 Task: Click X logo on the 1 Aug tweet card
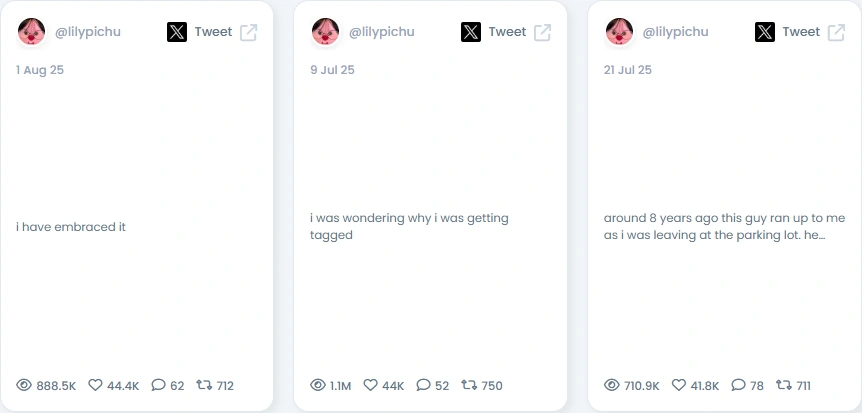[x=177, y=32]
